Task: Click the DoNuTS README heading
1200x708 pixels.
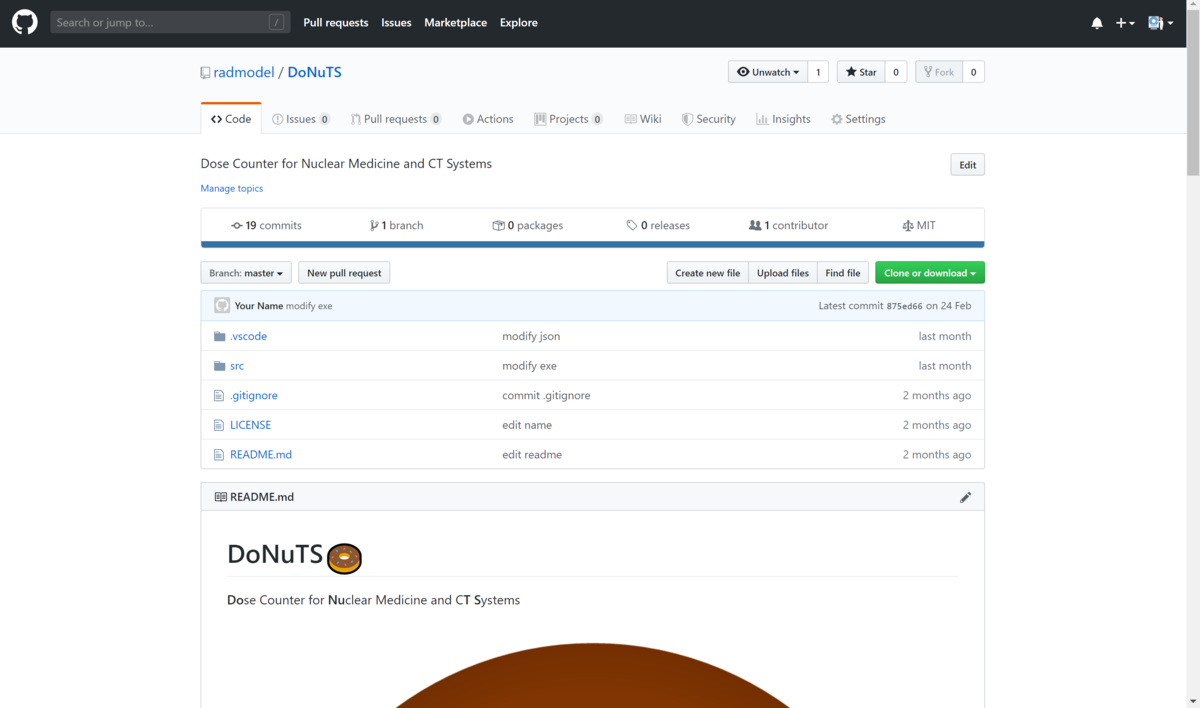Action: (x=275, y=554)
